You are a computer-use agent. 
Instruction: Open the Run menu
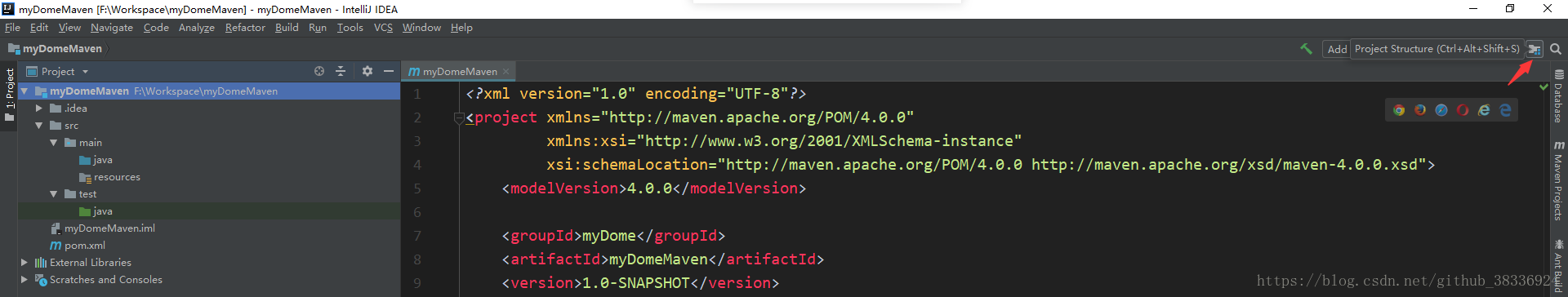(318, 28)
